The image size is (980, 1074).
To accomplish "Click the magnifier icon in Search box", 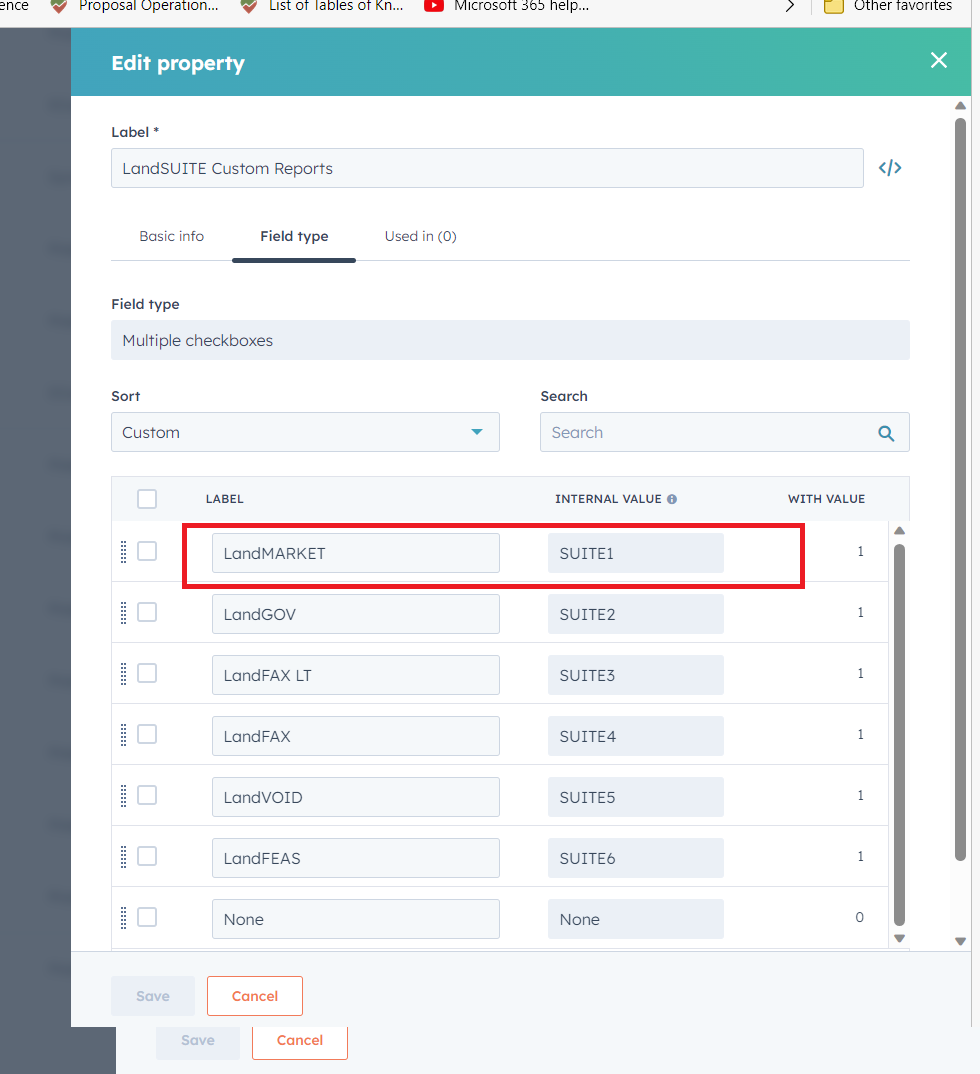I will 885,433.
